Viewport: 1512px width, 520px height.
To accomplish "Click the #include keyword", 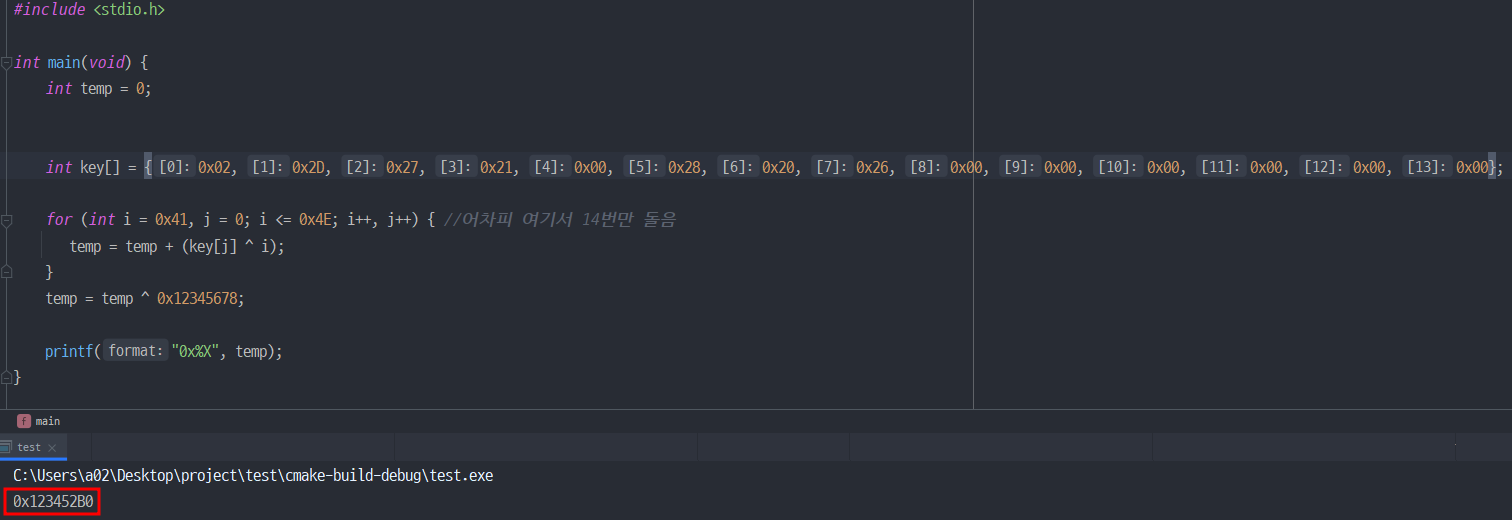I will [x=50, y=10].
